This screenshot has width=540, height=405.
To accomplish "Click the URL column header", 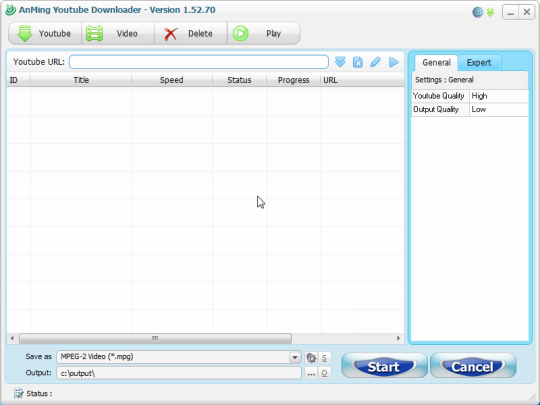I will coord(362,80).
